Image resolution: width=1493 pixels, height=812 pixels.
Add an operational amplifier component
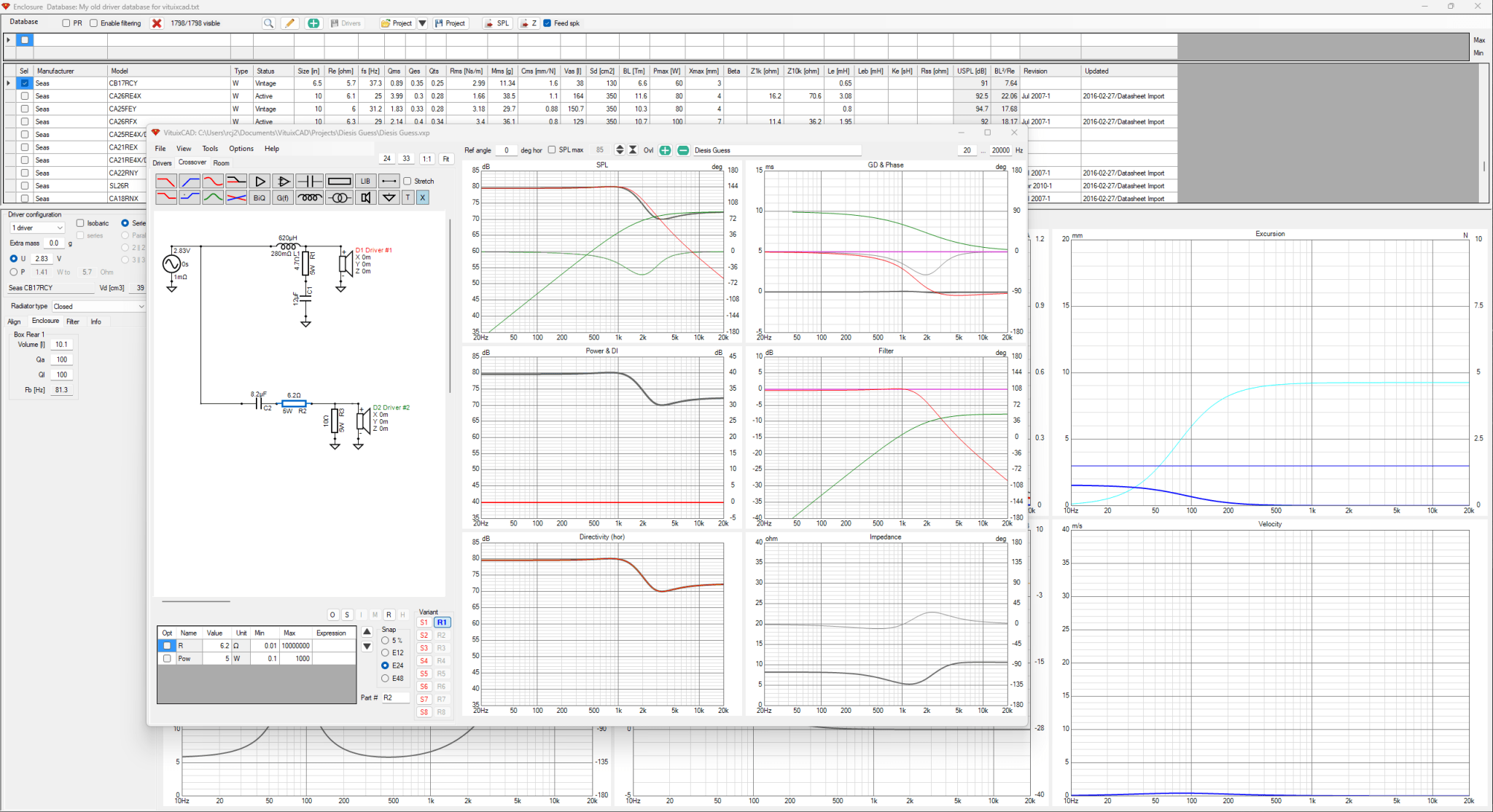283,181
